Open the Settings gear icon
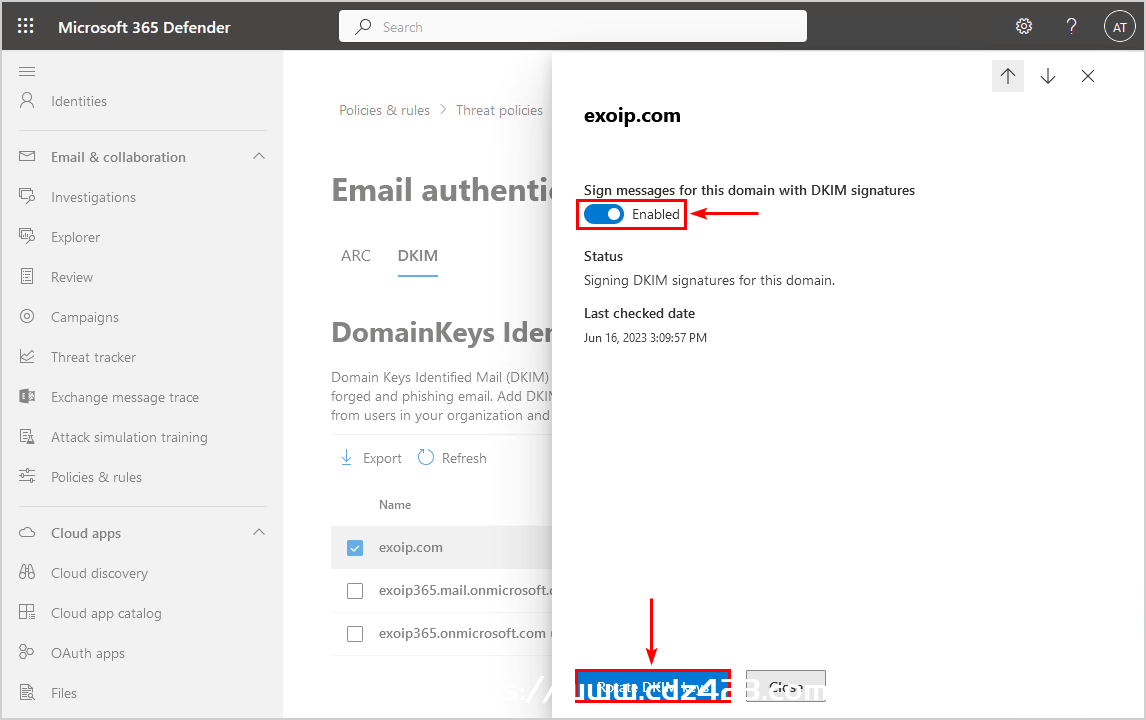Image resolution: width=1146 pixels, height=720 pixels. 1024,26
